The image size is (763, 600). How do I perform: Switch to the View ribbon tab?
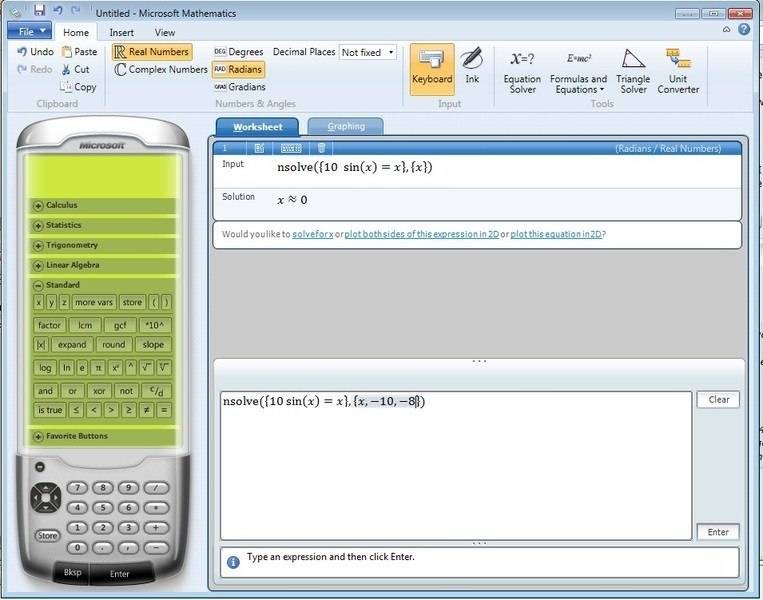click(x=165, y=32)
